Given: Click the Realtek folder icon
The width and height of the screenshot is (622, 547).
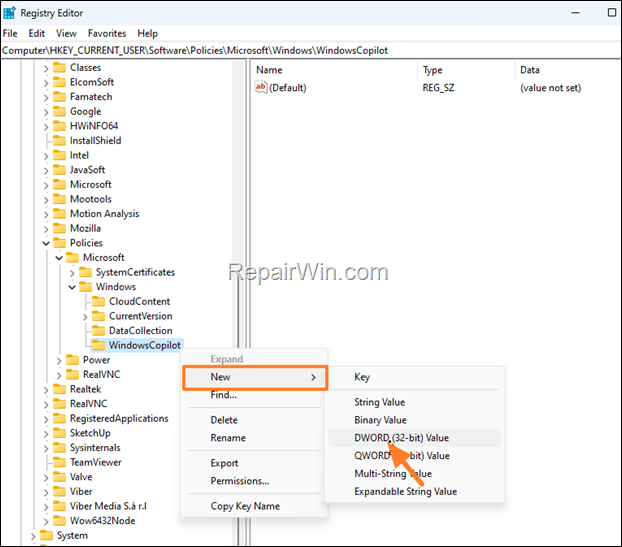Looking at the screenshot, I should pos(60,389).
